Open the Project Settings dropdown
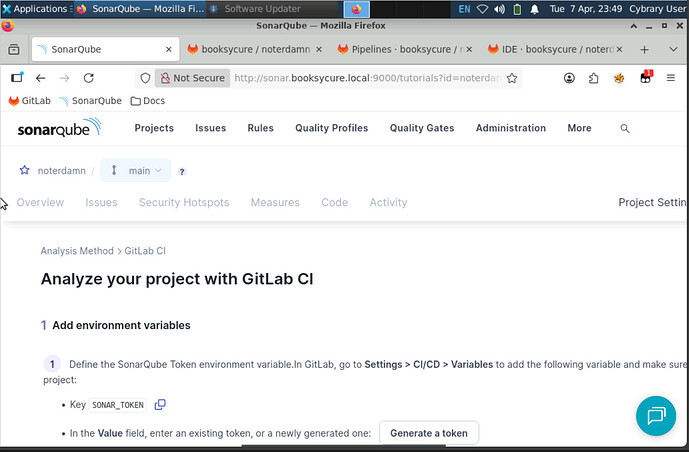 pyautogui.click(x=653, y=202)
